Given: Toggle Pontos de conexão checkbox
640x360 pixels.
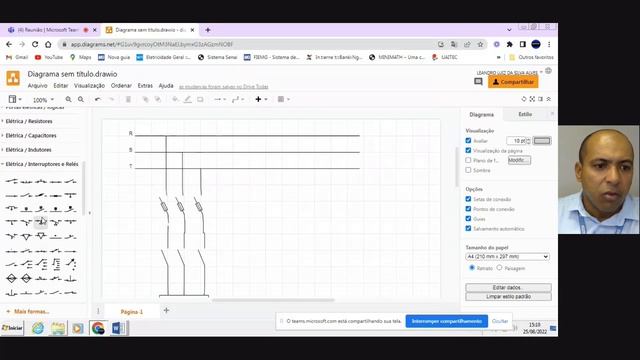Looking at the screenshot, I should pos(468,209).
